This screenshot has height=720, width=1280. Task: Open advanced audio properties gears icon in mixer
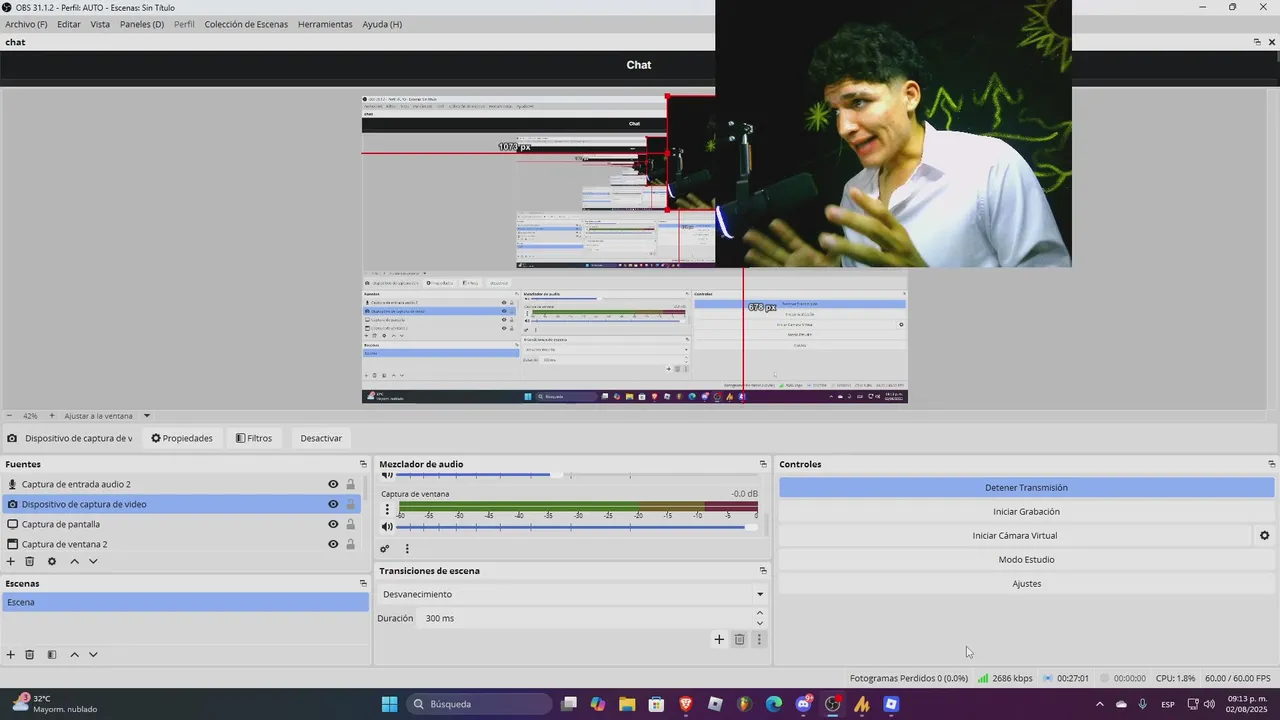tap(384, 549)
